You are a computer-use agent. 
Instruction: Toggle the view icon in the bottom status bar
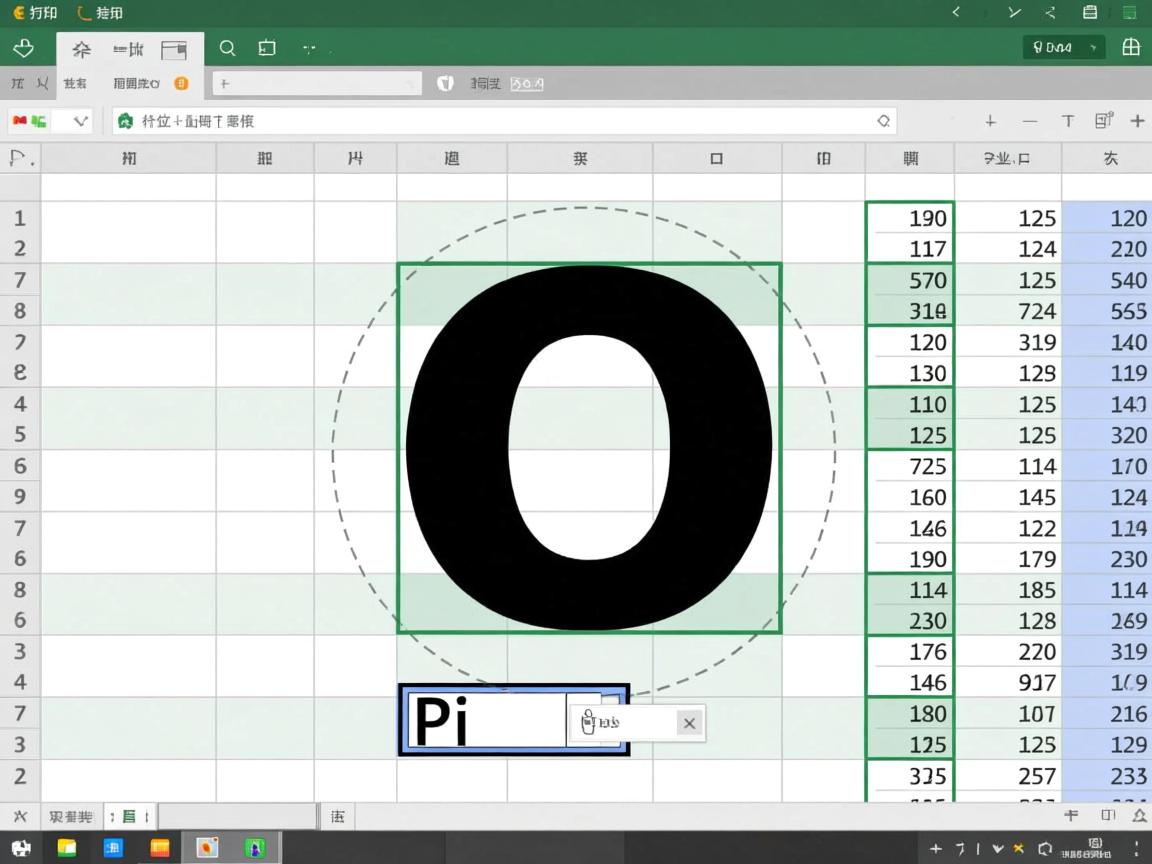(x=1108, y=816)
